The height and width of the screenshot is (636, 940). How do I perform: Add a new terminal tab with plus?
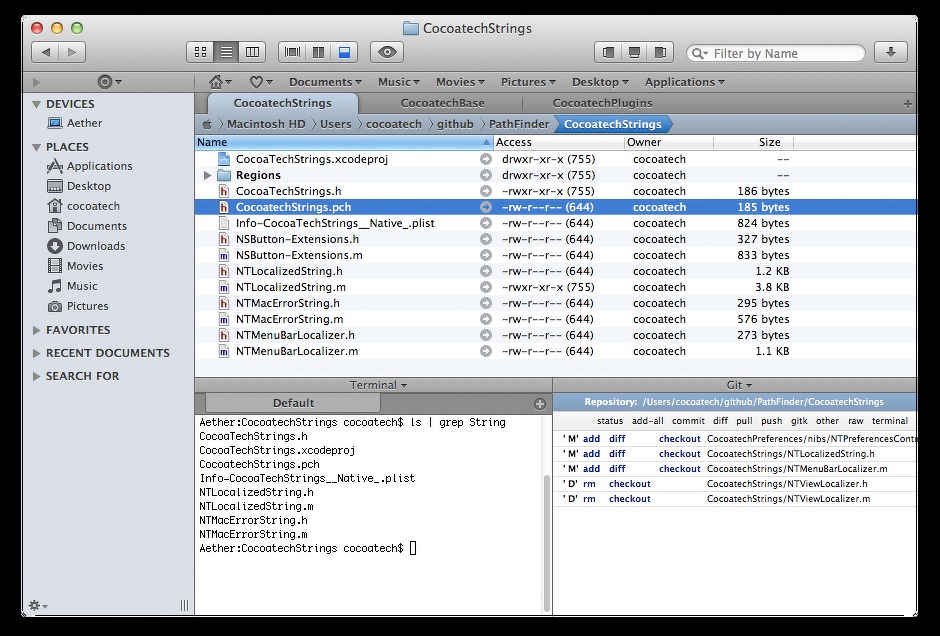(540, 403)
